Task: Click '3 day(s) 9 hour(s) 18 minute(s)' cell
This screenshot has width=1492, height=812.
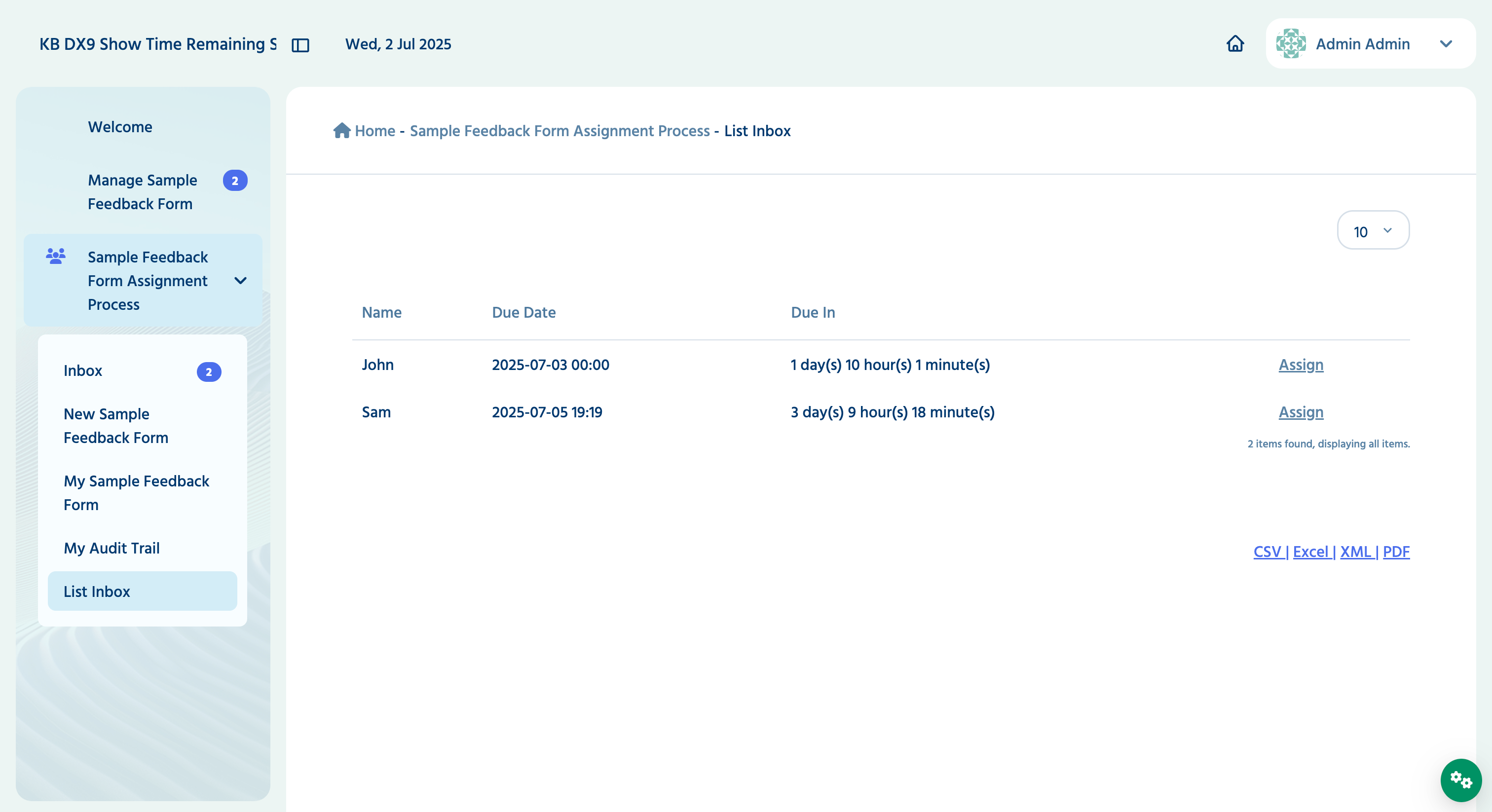Action: tap(893, 412)
